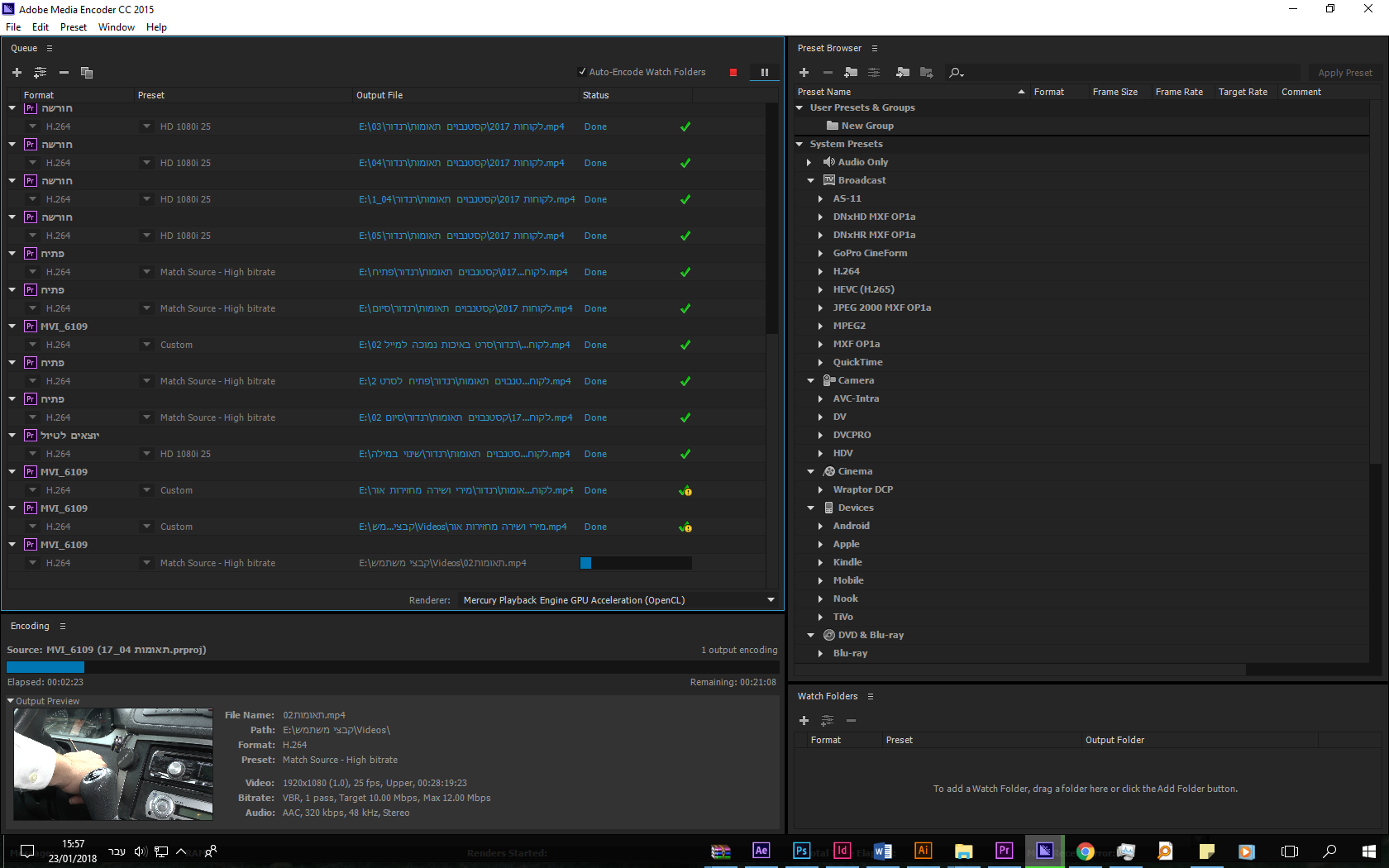The image size is (1389, 868).
Task: Open preset dropdown for the Custom preset row under MVI_6109 with path E:\02
Action: 146,345
